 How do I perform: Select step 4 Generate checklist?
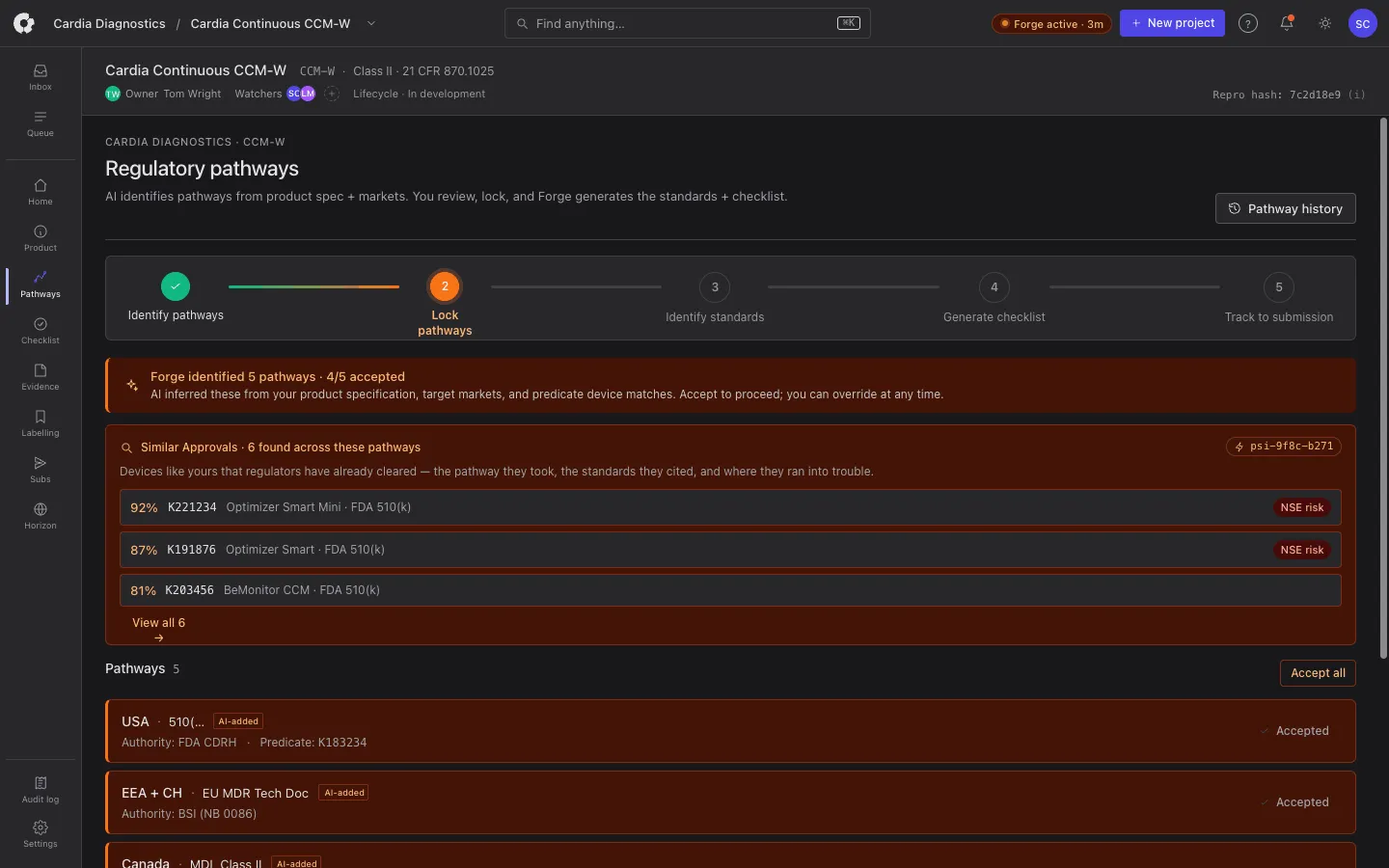pyautogui.click(x=994, y=299)
